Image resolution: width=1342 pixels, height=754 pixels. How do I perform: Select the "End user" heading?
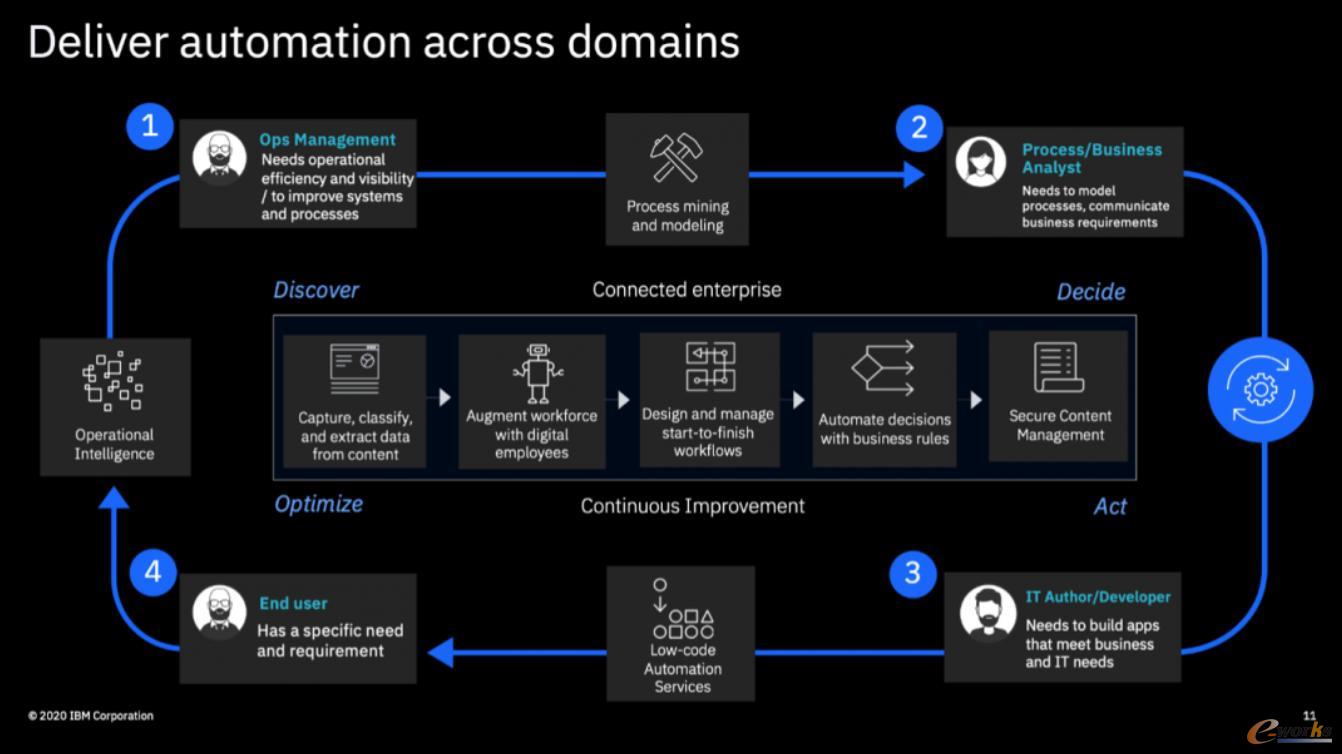pyautogui.click(x=293, y=603)
